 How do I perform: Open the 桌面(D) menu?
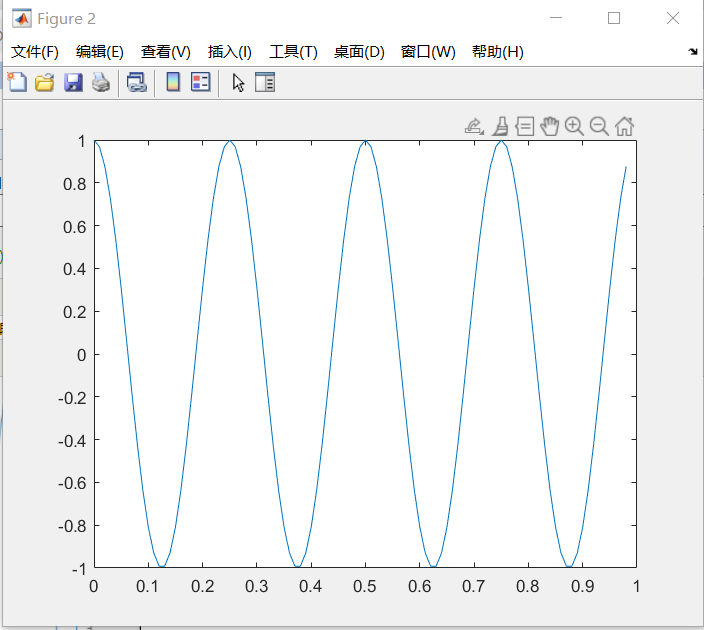click(x=359, y=52)
